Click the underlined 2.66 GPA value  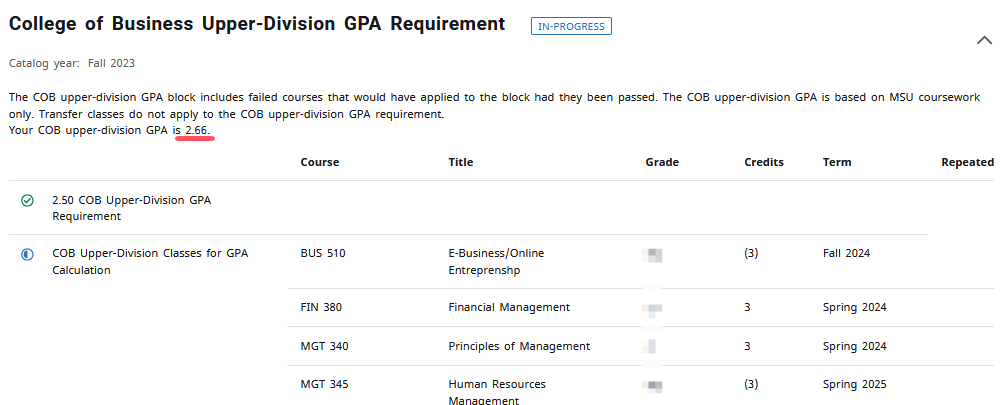(197, 131)
